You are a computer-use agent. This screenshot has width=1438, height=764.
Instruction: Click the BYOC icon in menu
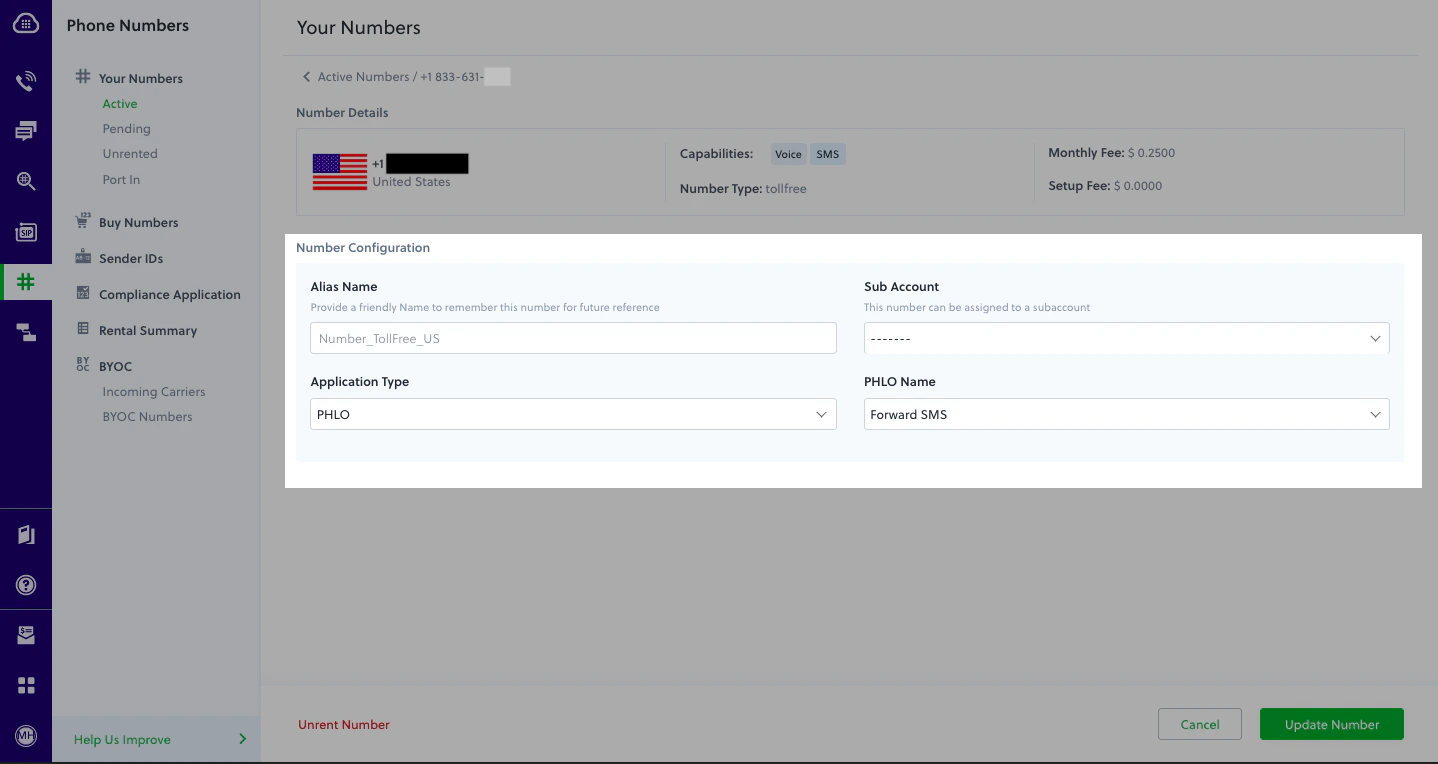click(x=83, y=365)
